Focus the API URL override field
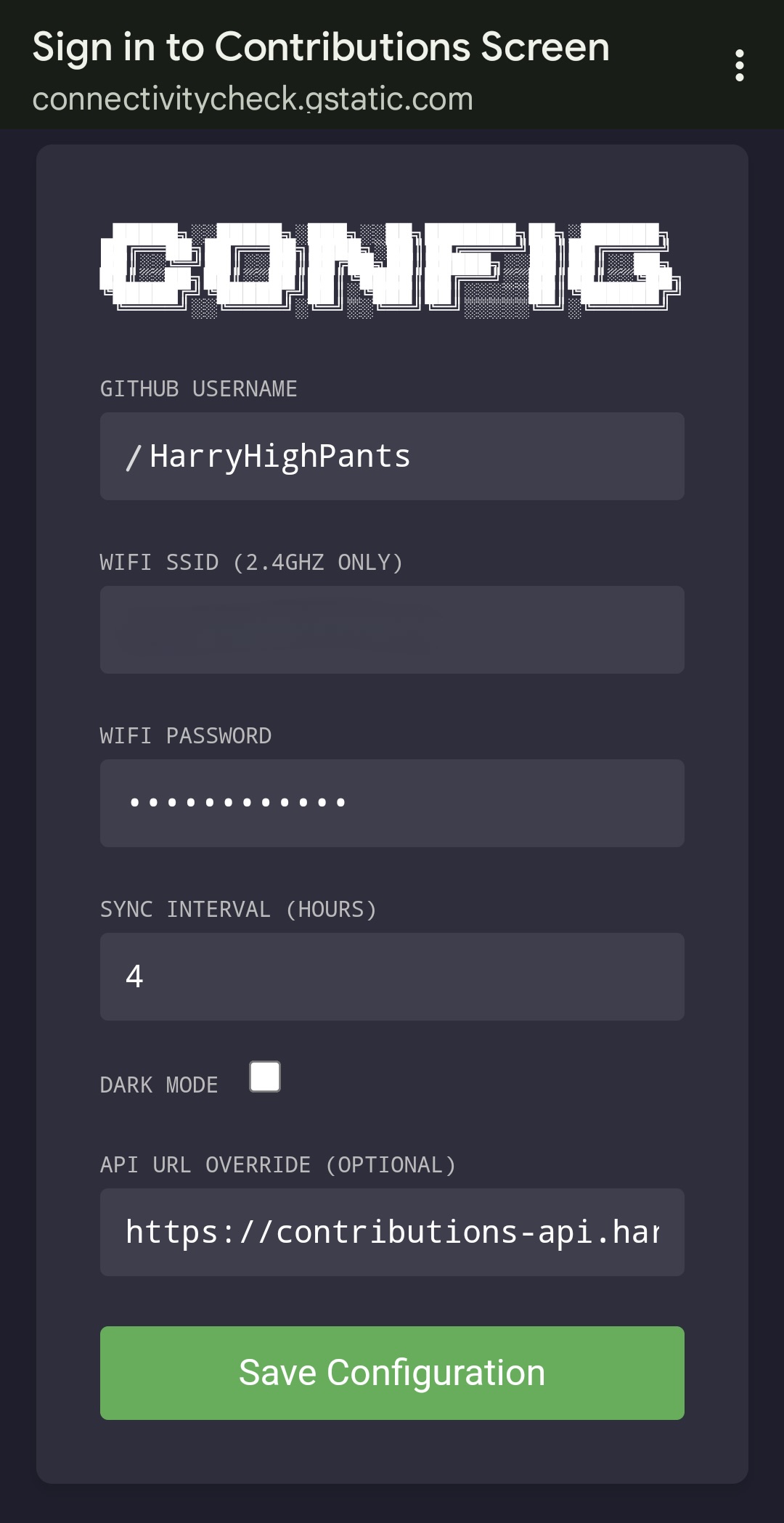This screenshot has height=1523, width=784. tap(392, 1232)
